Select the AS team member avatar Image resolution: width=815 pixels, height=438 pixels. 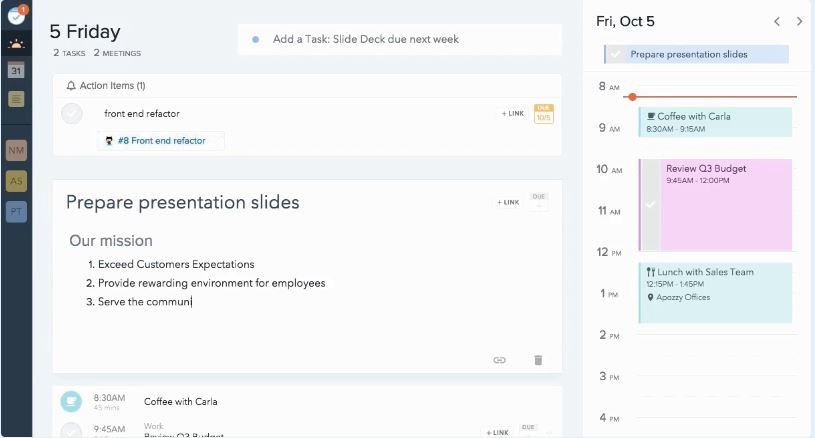coord(16,181)
